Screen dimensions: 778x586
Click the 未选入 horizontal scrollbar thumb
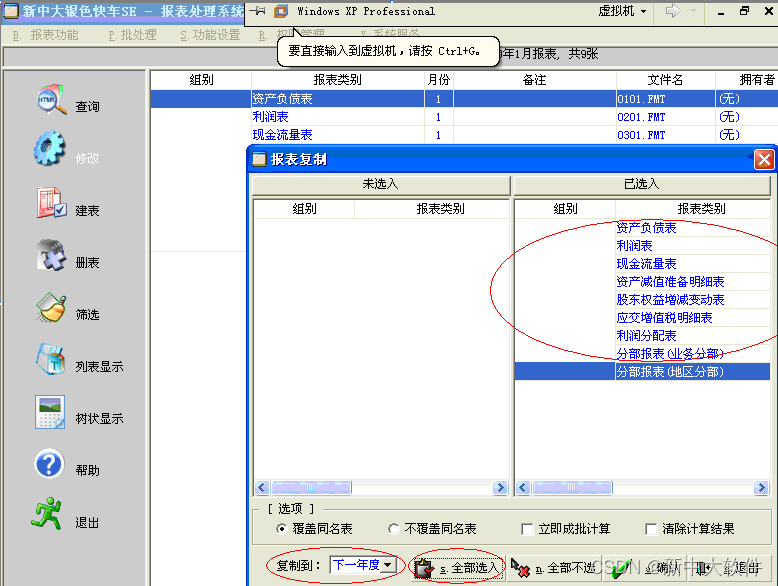tap(311, 488)
